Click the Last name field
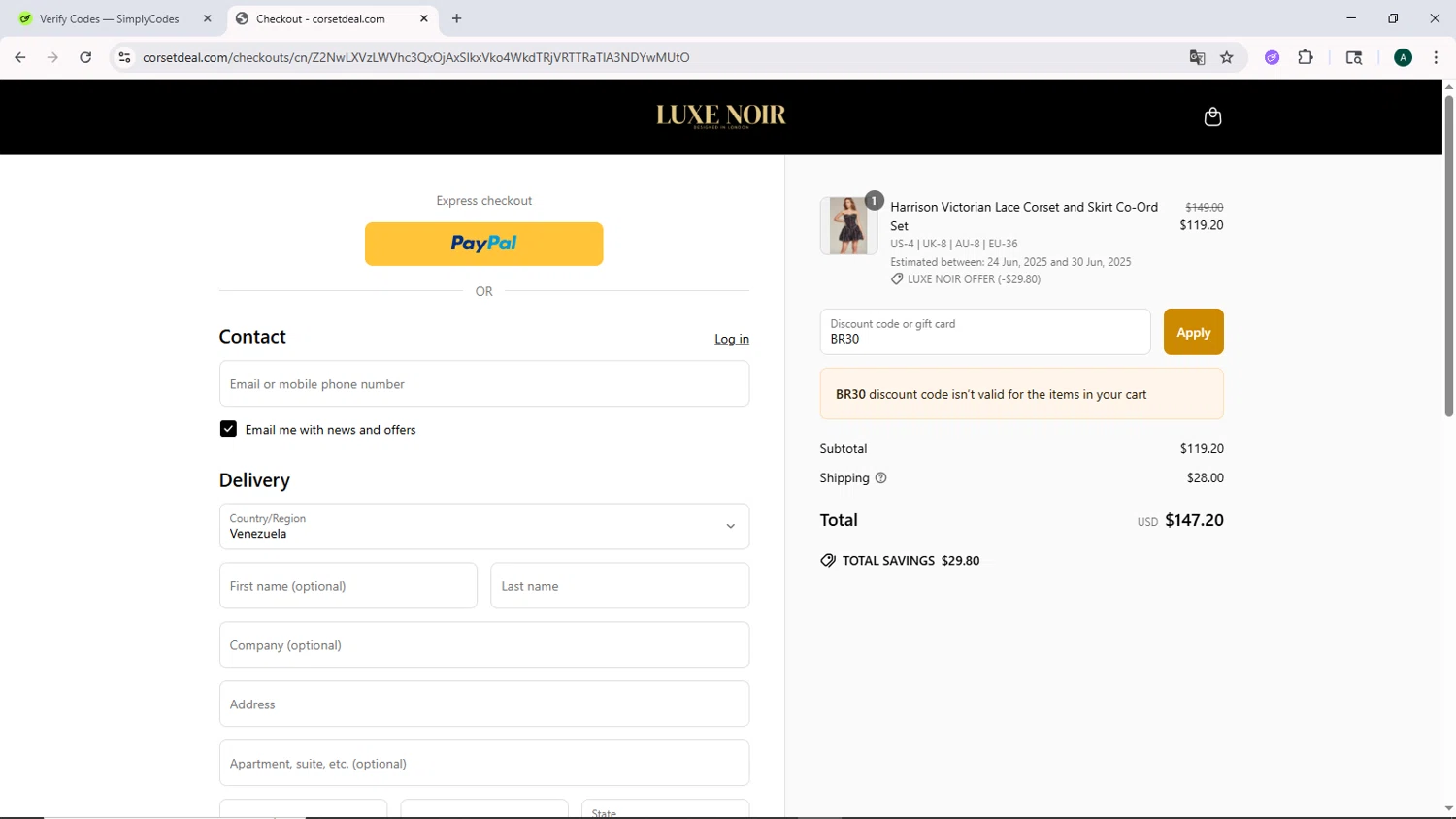Screen dimensions: 1456x819 click(x=619, y=585)
